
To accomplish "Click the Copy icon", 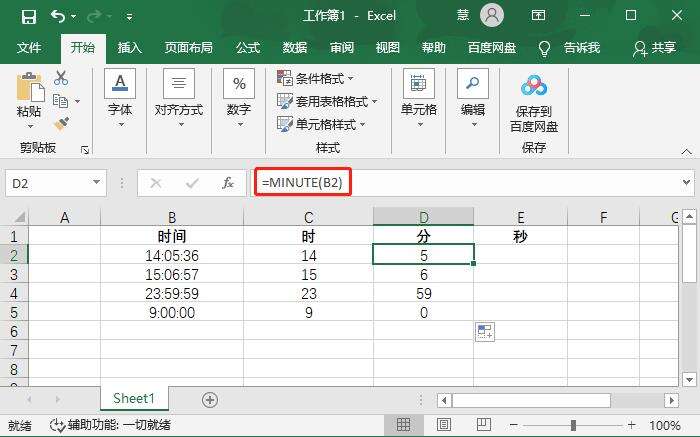I will click(x=60, y=101).
